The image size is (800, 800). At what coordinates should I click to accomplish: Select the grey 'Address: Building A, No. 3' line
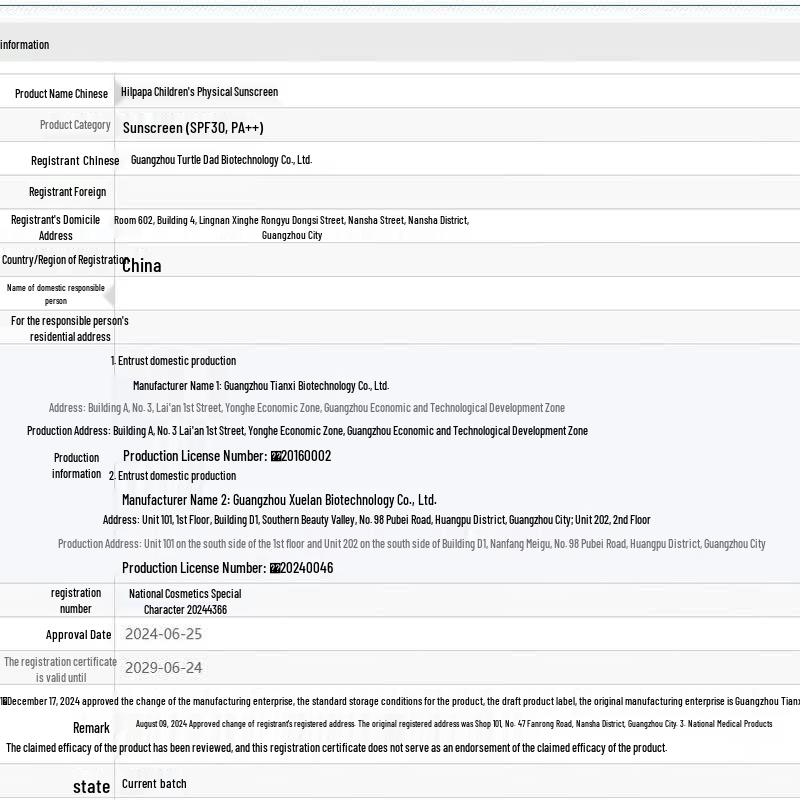click(x=307, y=408)
